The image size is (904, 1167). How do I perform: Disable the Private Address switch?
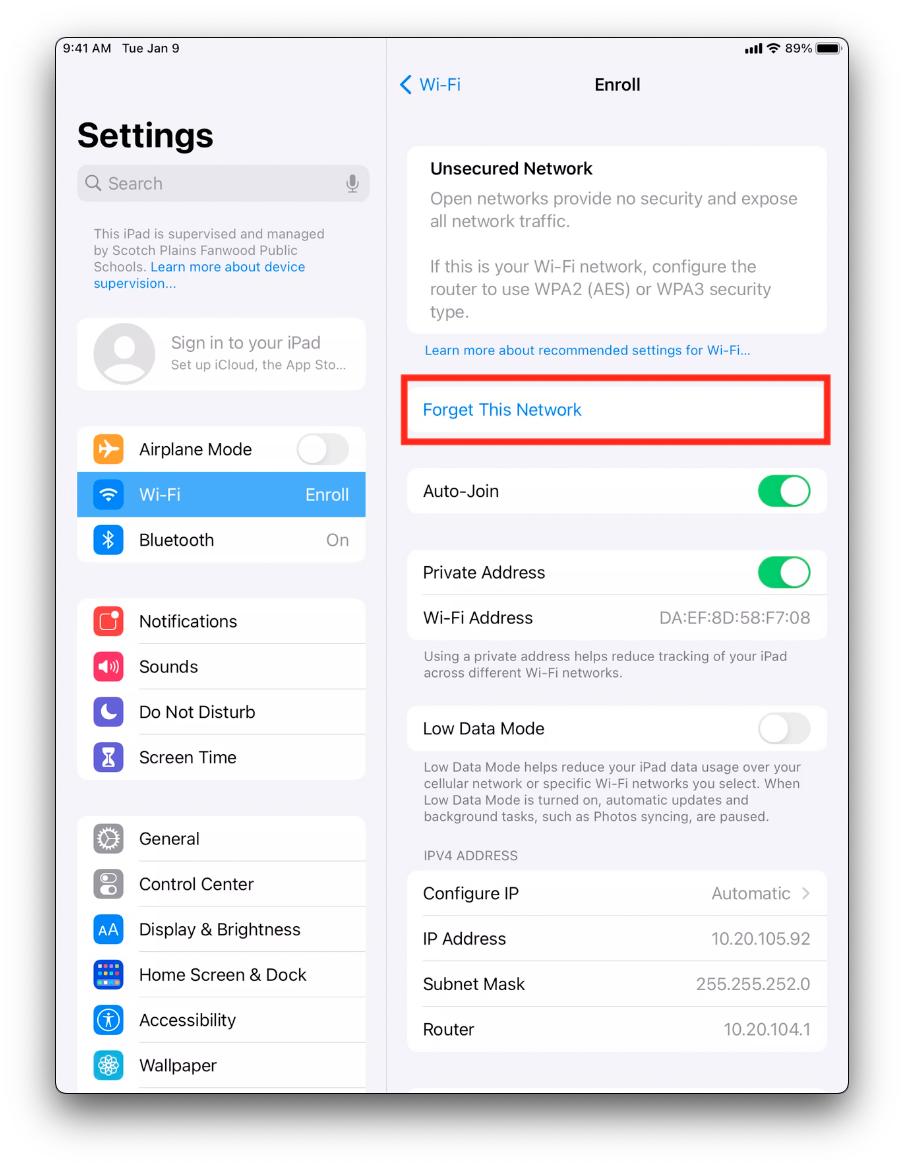pos(784,572)
